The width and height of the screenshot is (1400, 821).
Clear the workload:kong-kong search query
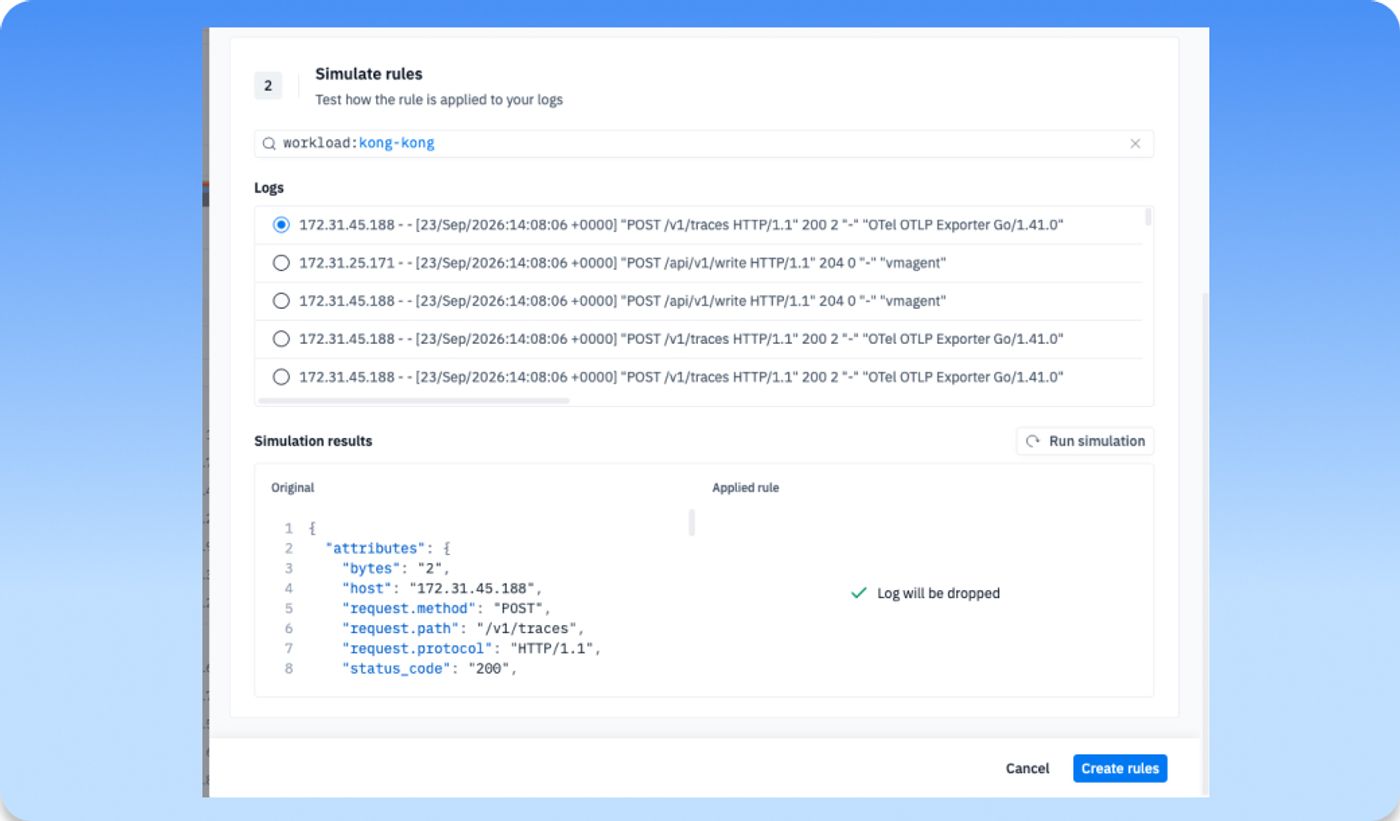click(1135, 144)
